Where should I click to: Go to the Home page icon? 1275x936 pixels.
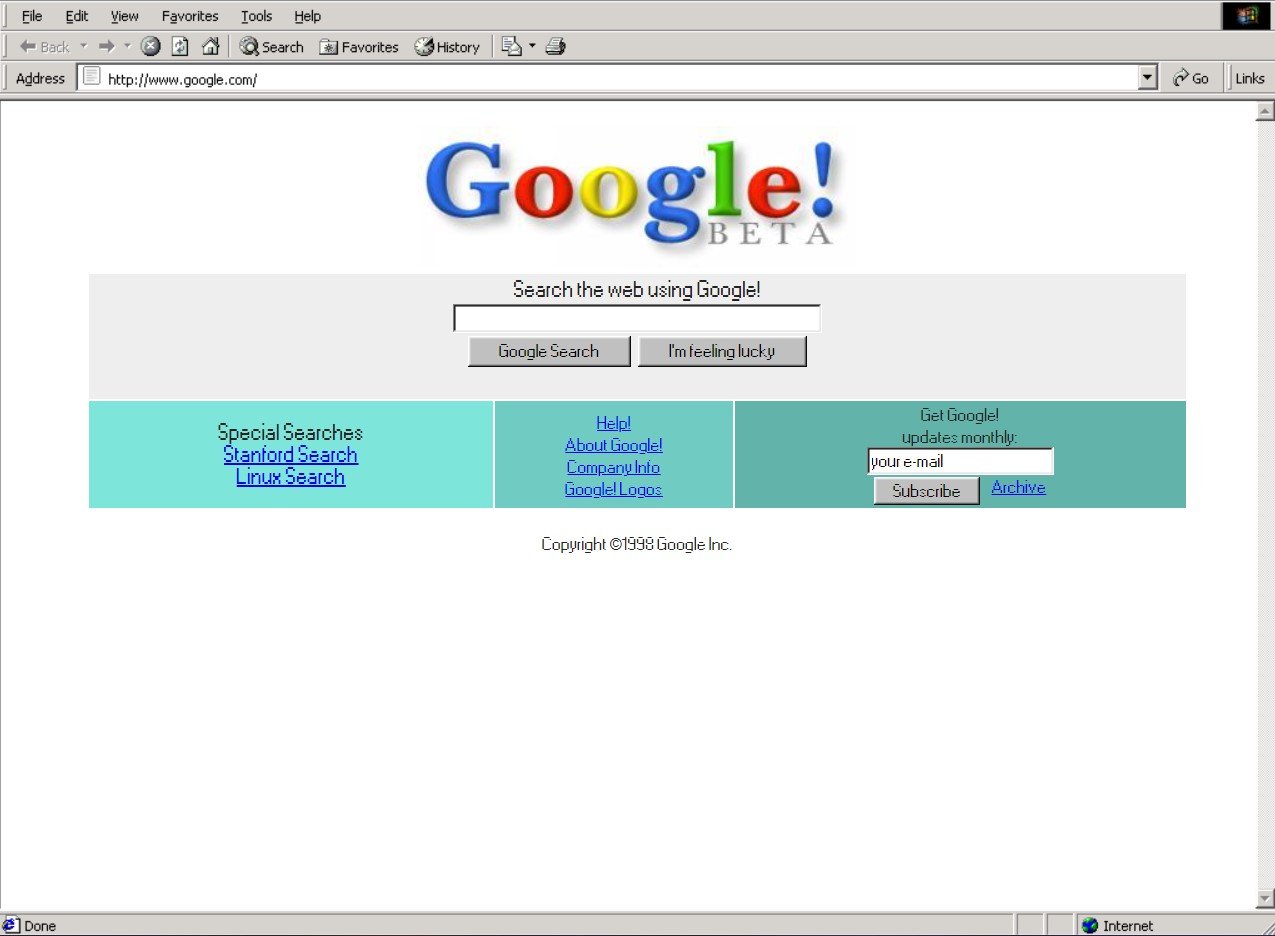tap(210, 47)
